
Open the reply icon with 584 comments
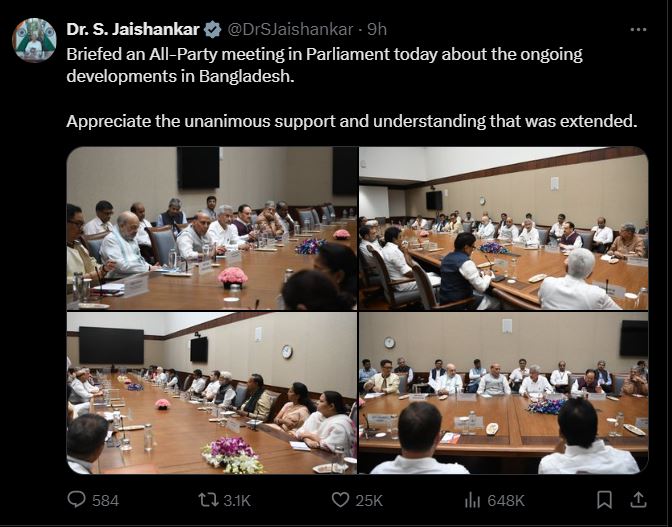[77, 499]
